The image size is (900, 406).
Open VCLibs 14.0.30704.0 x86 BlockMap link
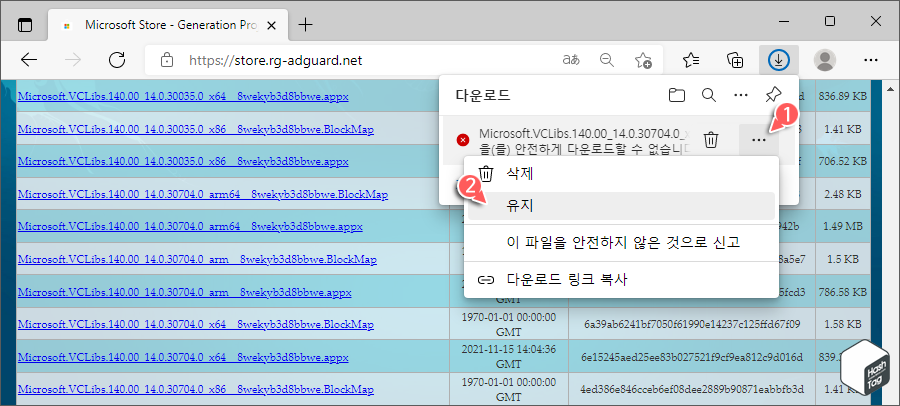pos(196,390)
